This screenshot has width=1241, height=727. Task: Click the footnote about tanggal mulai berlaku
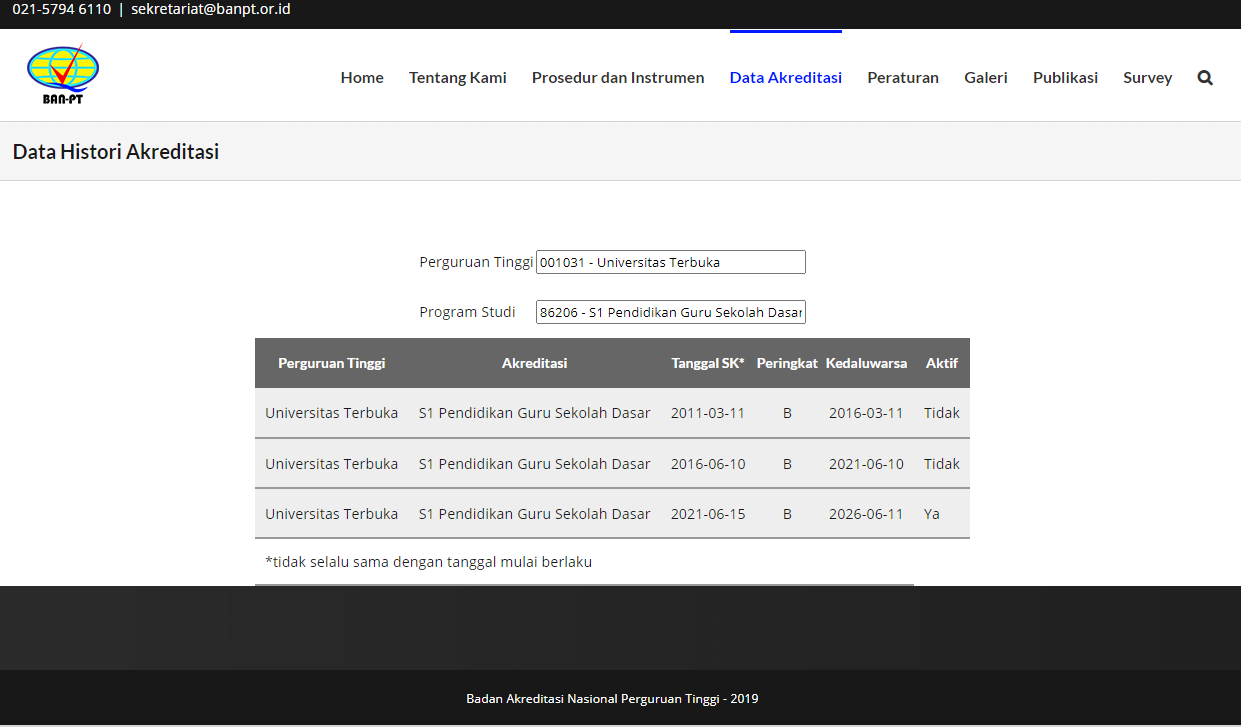click(x=428, y=562)
